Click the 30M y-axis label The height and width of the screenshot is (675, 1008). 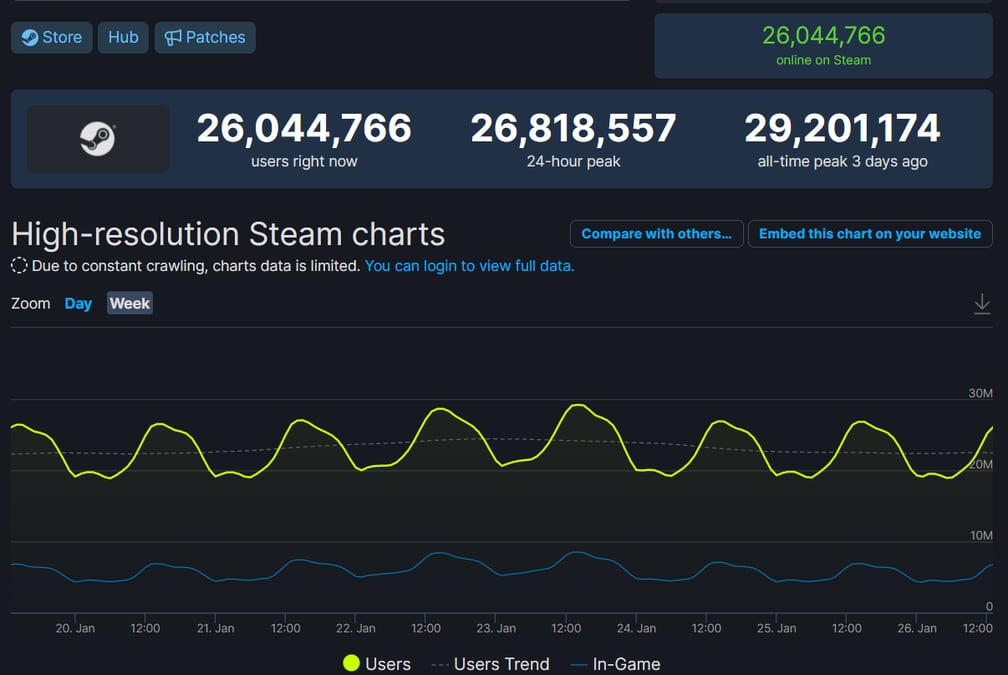[980, 393]
